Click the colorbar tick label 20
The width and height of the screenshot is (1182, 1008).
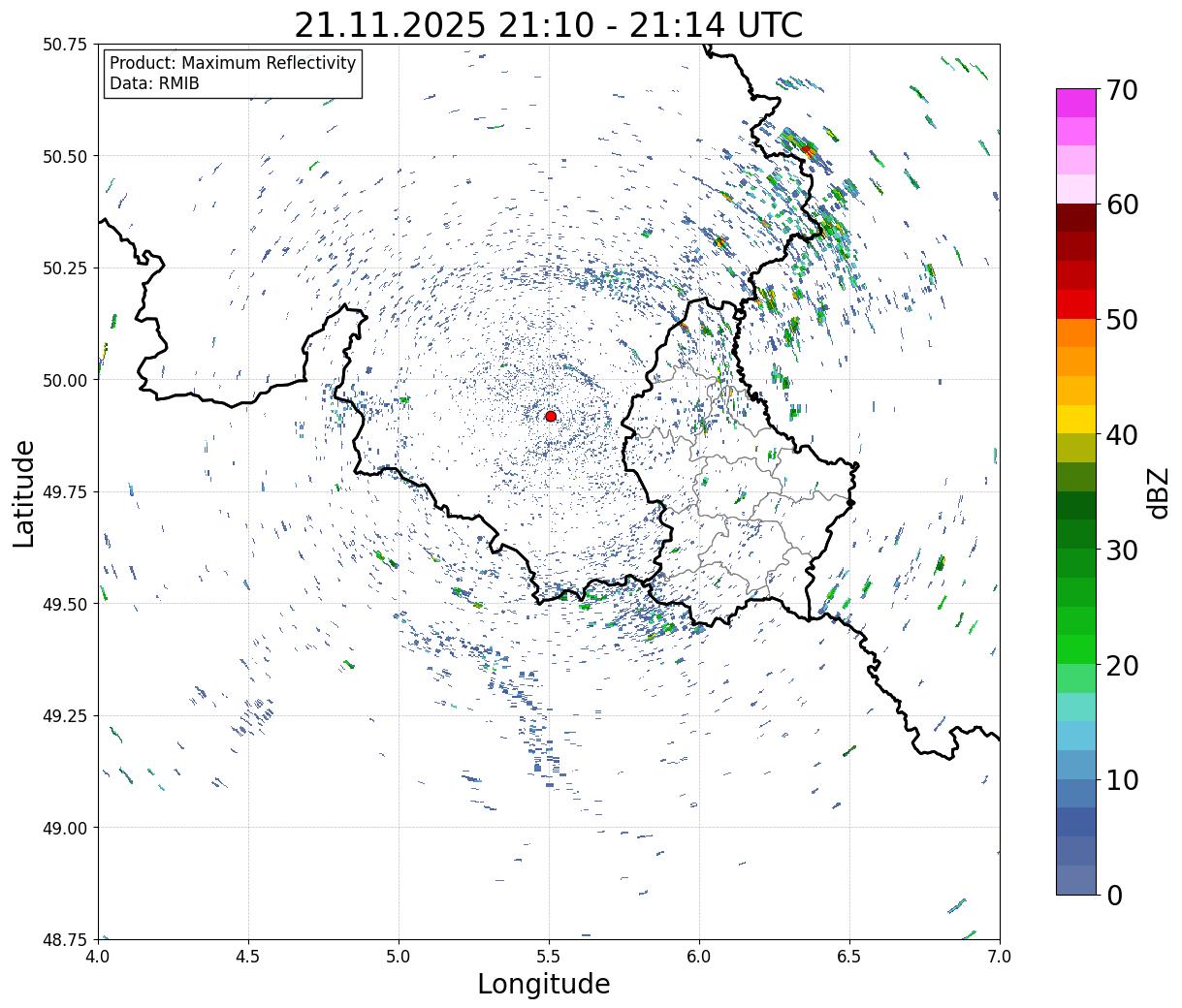(1122, 665)
